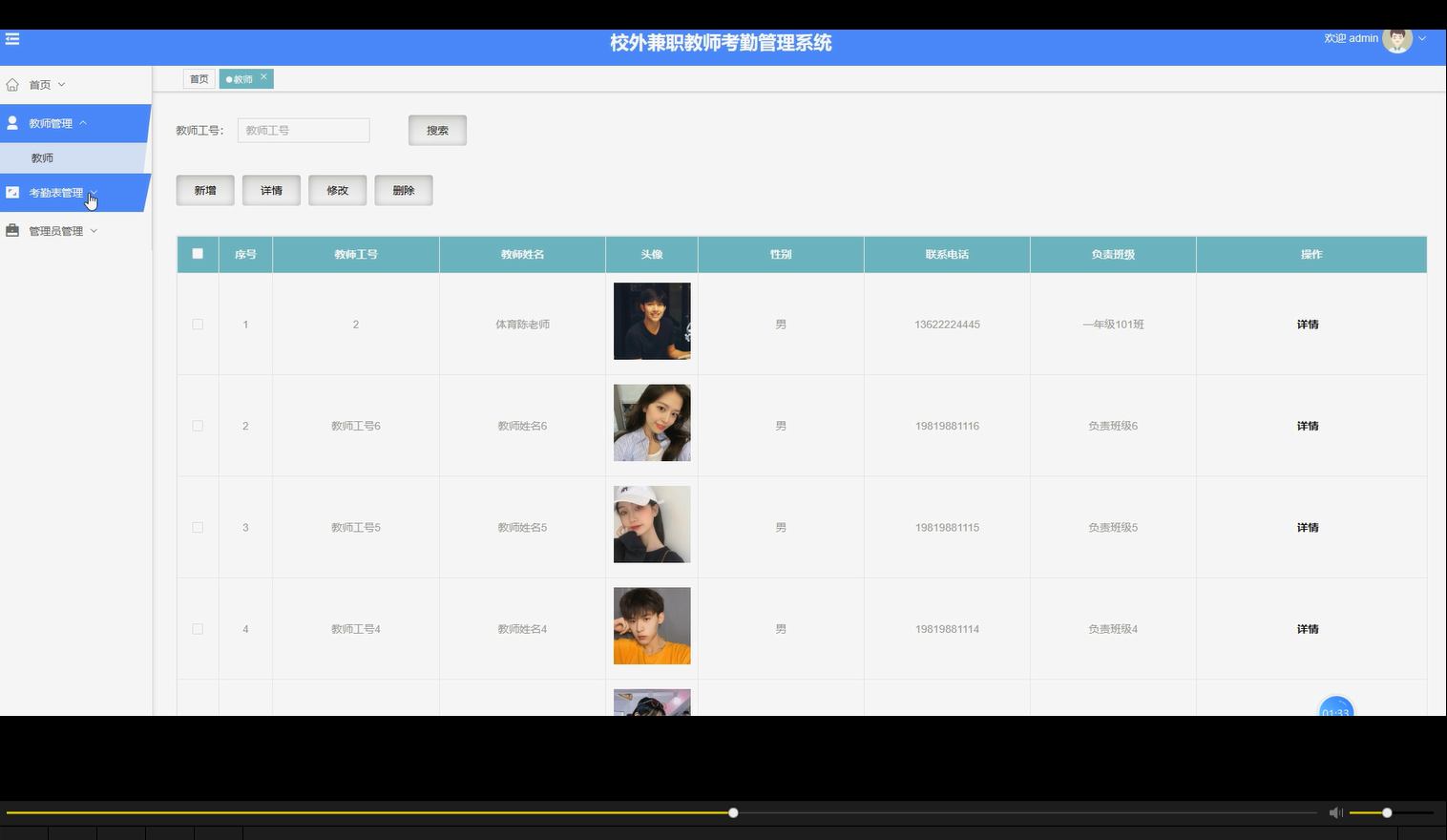Click the 删除 button
Image resolution: width=1447 pixels, height=840 pixels.
404,191
